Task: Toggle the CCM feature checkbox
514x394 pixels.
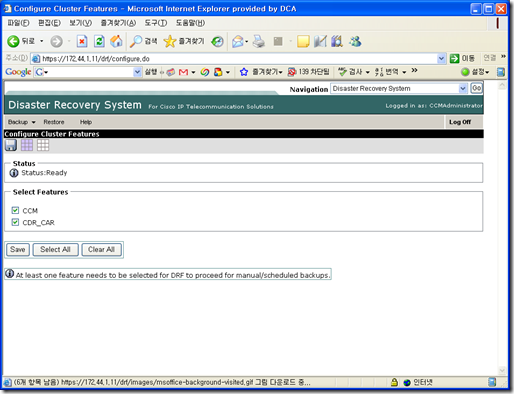Action: 15,210
